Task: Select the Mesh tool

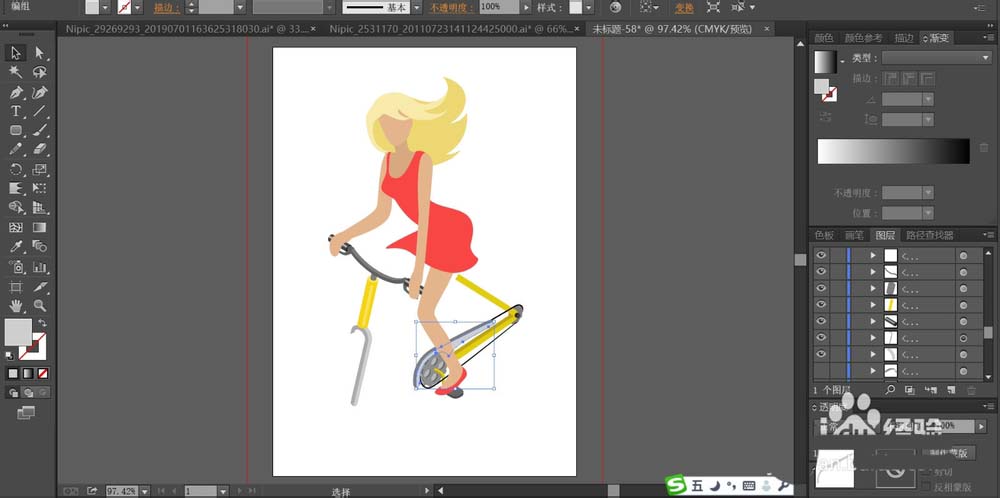Action: 16,227
